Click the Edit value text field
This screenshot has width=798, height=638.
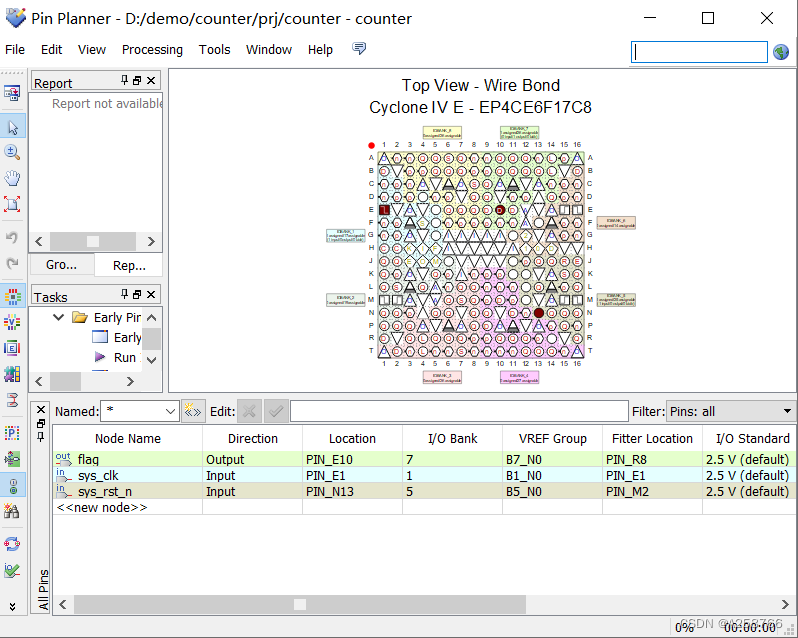coord(459,411)
